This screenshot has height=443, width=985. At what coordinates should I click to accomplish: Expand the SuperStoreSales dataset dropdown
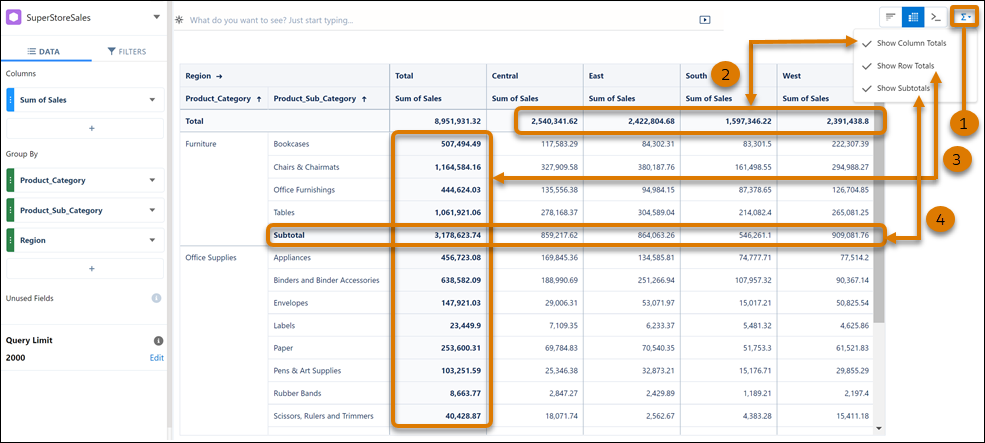tap(156, 18)
